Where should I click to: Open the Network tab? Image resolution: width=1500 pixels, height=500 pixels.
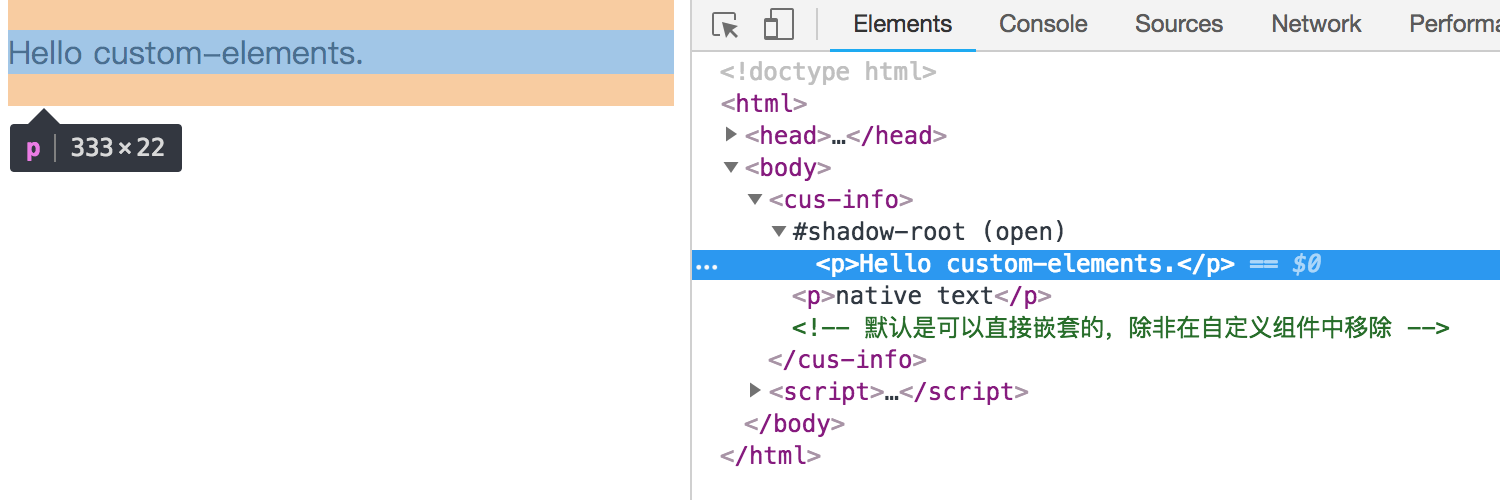coord(1316,25)
